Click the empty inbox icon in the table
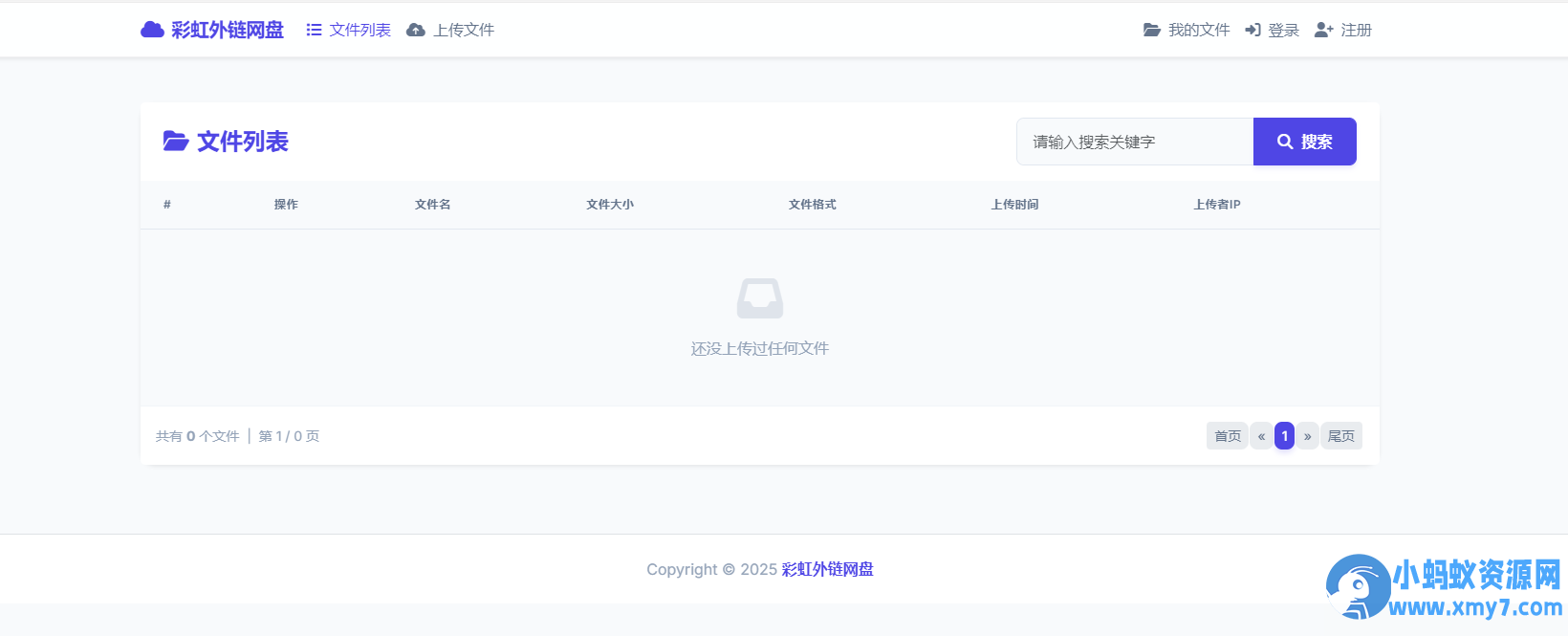Screen dimensions: 1568x636 click(x=760, y=298)
